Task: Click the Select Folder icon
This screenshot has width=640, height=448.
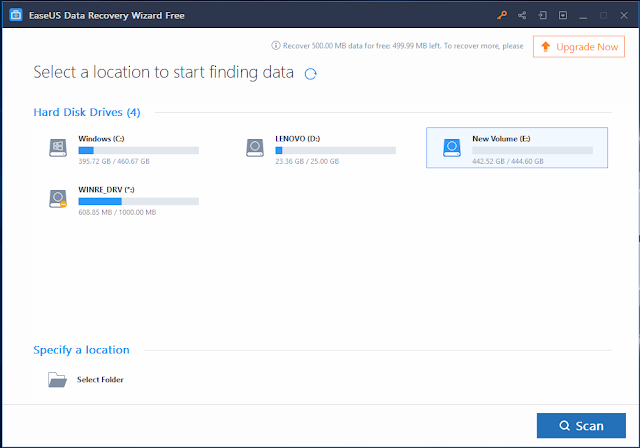Action: coord(57,379)
